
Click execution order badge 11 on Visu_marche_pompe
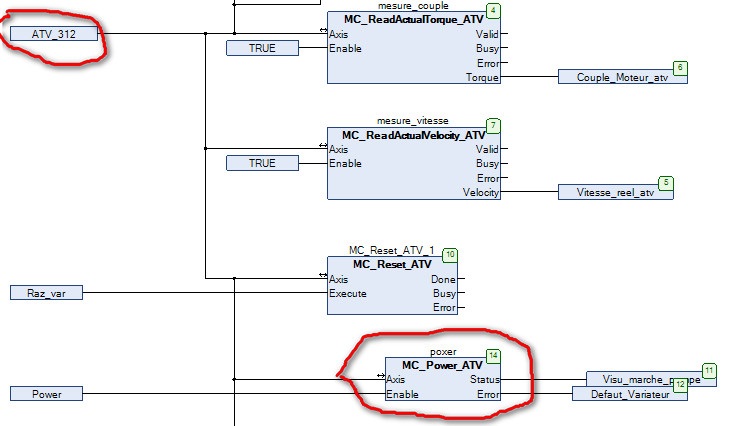(709, 370)
